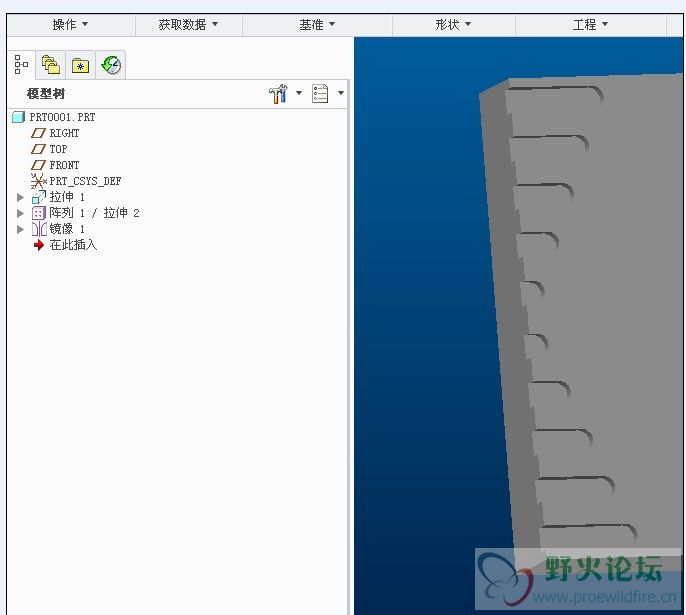The height and width of the screenshot is (615, 686).
Task: Open the 基准 ribbon group dropdown
Action: tap(317, 24)
